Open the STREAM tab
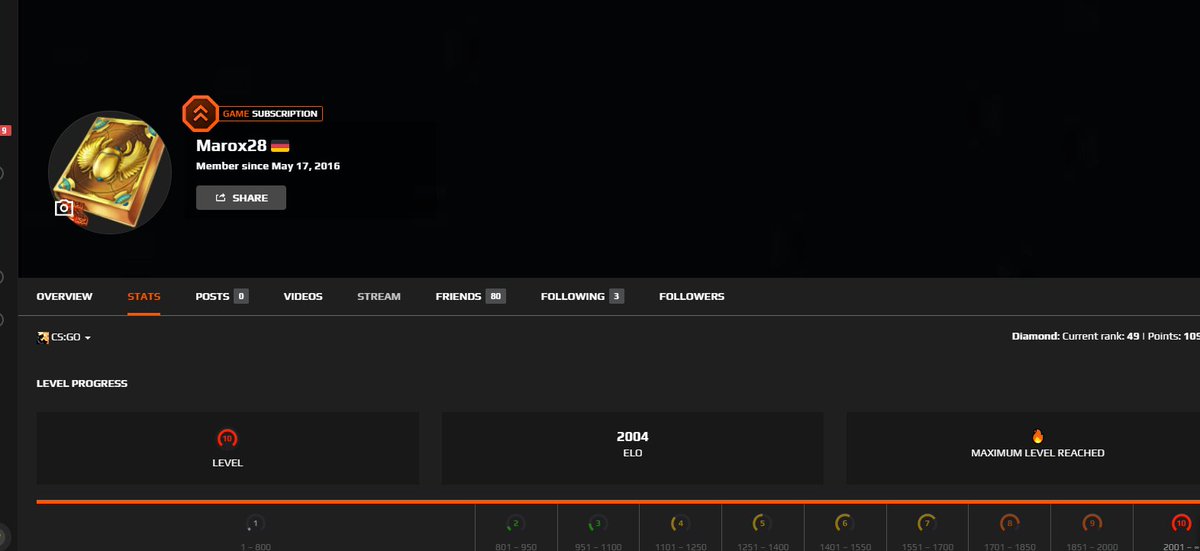Viewport: 1200px width, 551px height. pyautogui.click(x=379, y=296)
